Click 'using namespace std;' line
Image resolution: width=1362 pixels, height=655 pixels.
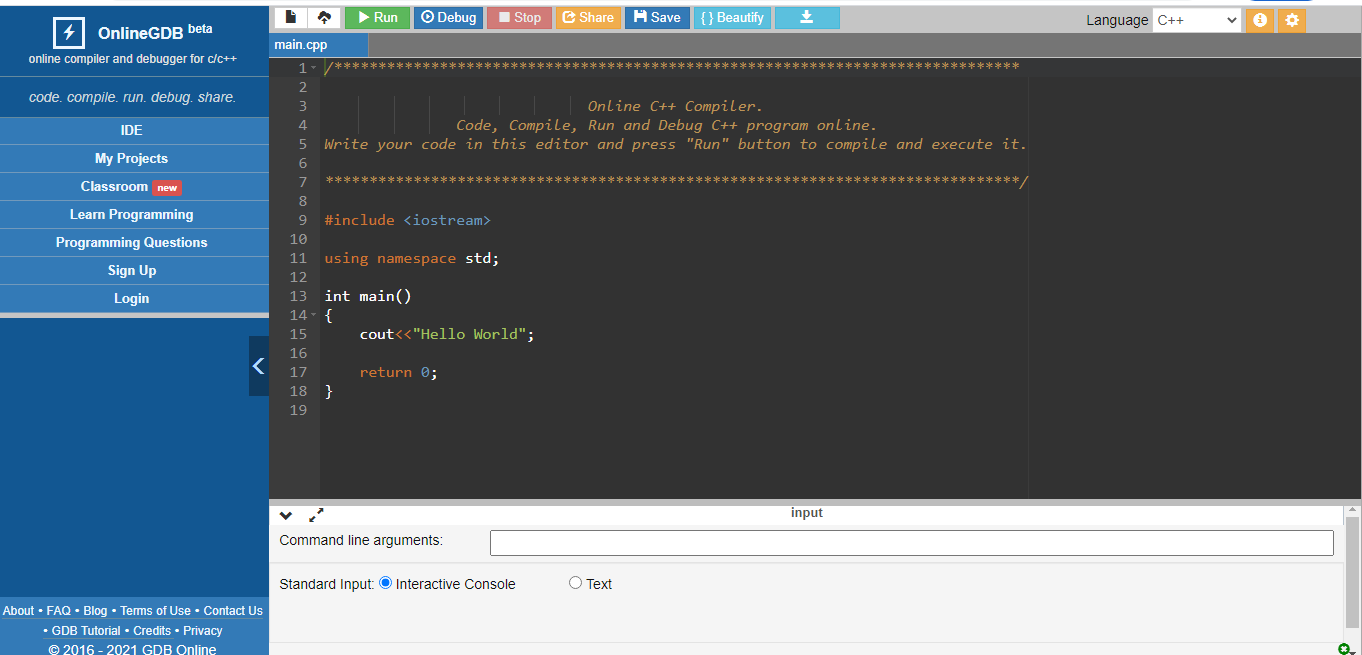pyautogui.click(x=411, y=258)
